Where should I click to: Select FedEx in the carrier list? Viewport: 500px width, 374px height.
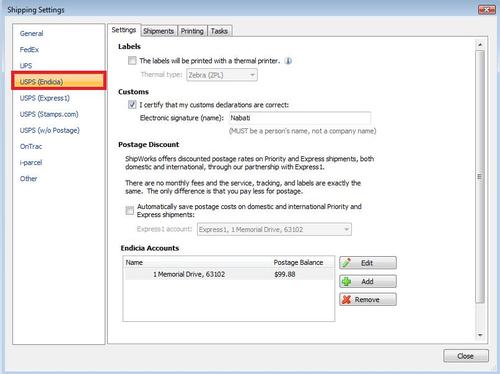tap(29, 50)
